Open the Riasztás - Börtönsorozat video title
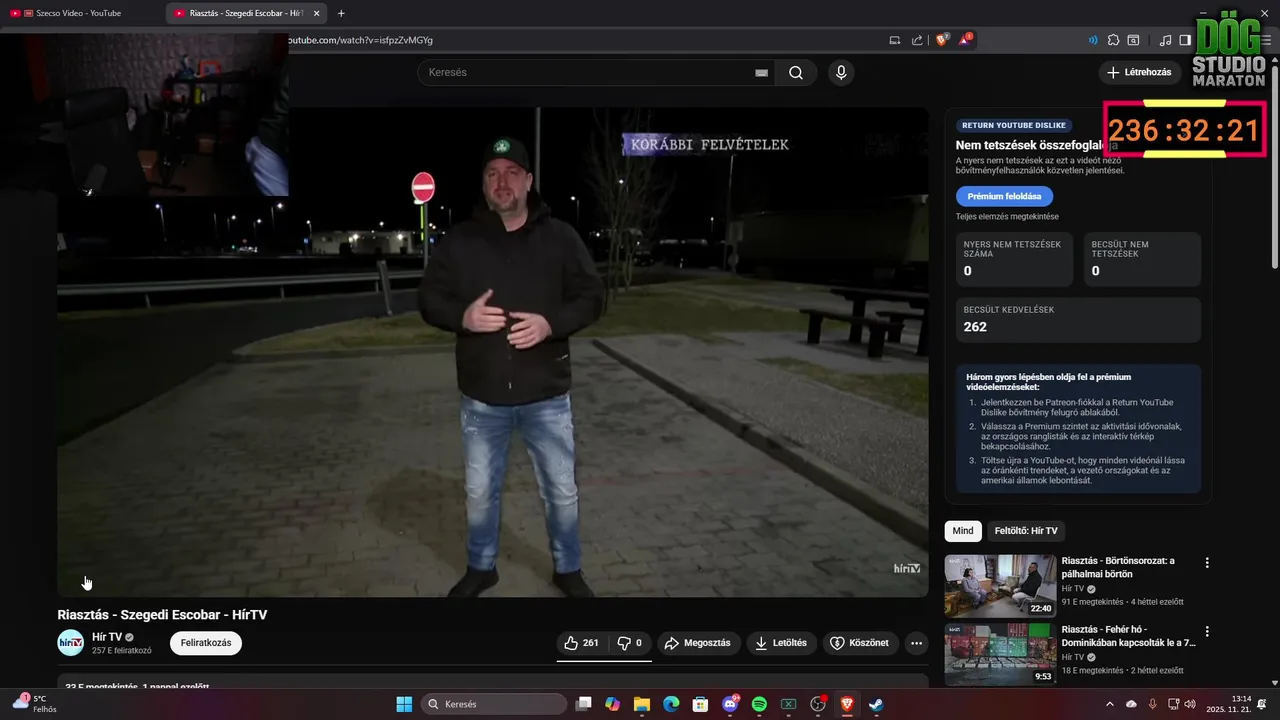 tap(1118, 567)
